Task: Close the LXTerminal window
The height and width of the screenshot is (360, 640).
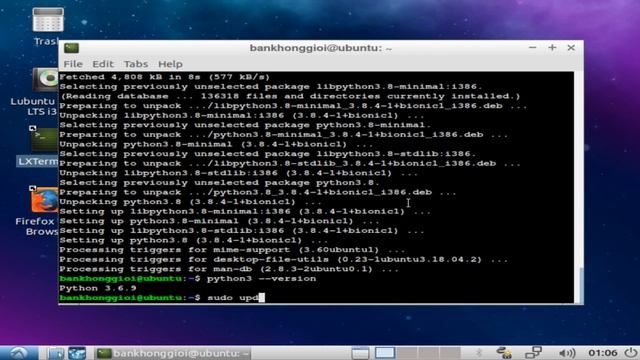Action: pyautogui.click(x=571, y=48)
